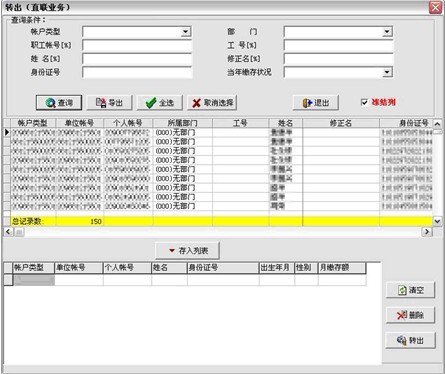Click the horizontal scroll left arrow

8,232
